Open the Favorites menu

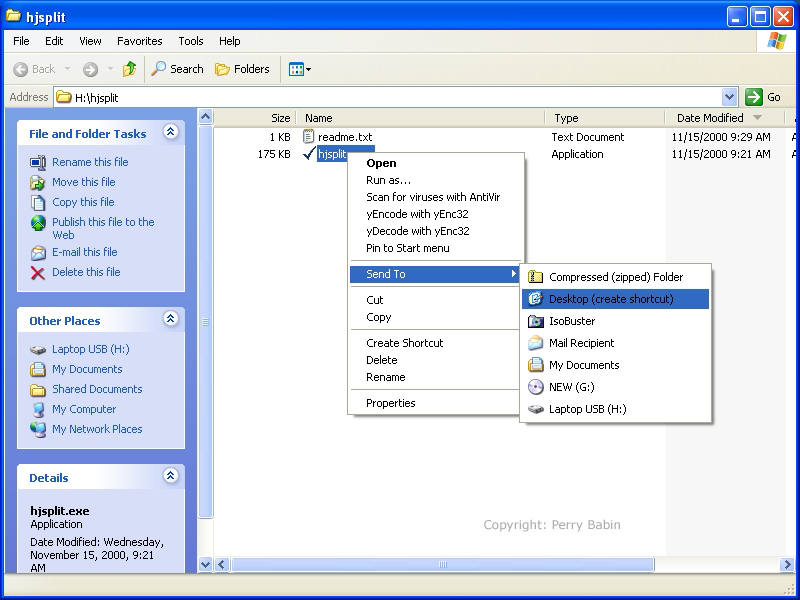pos(140,41)
